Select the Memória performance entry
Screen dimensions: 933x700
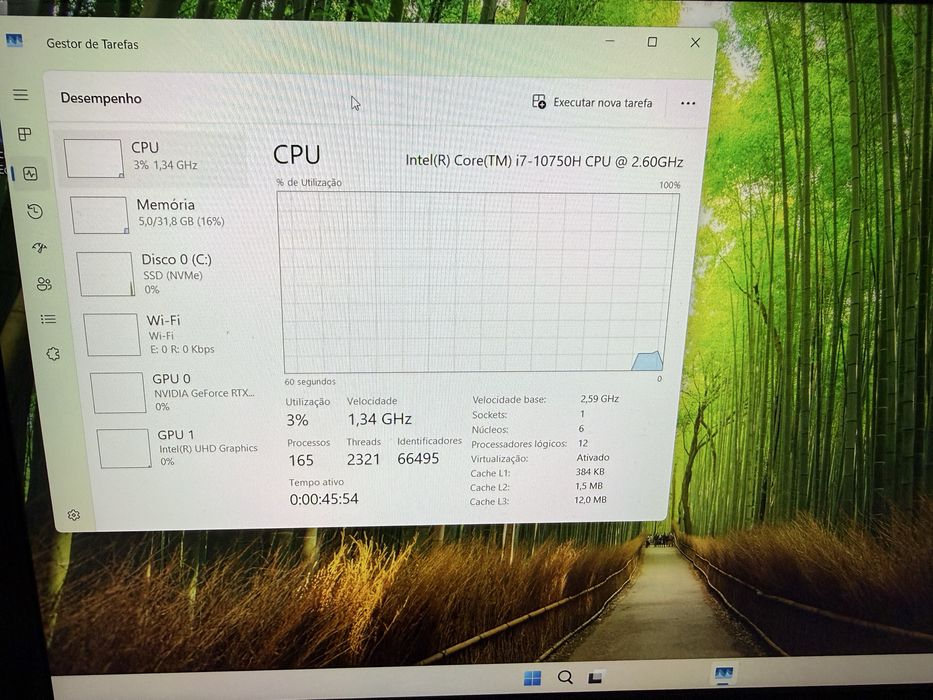[158, 214]
